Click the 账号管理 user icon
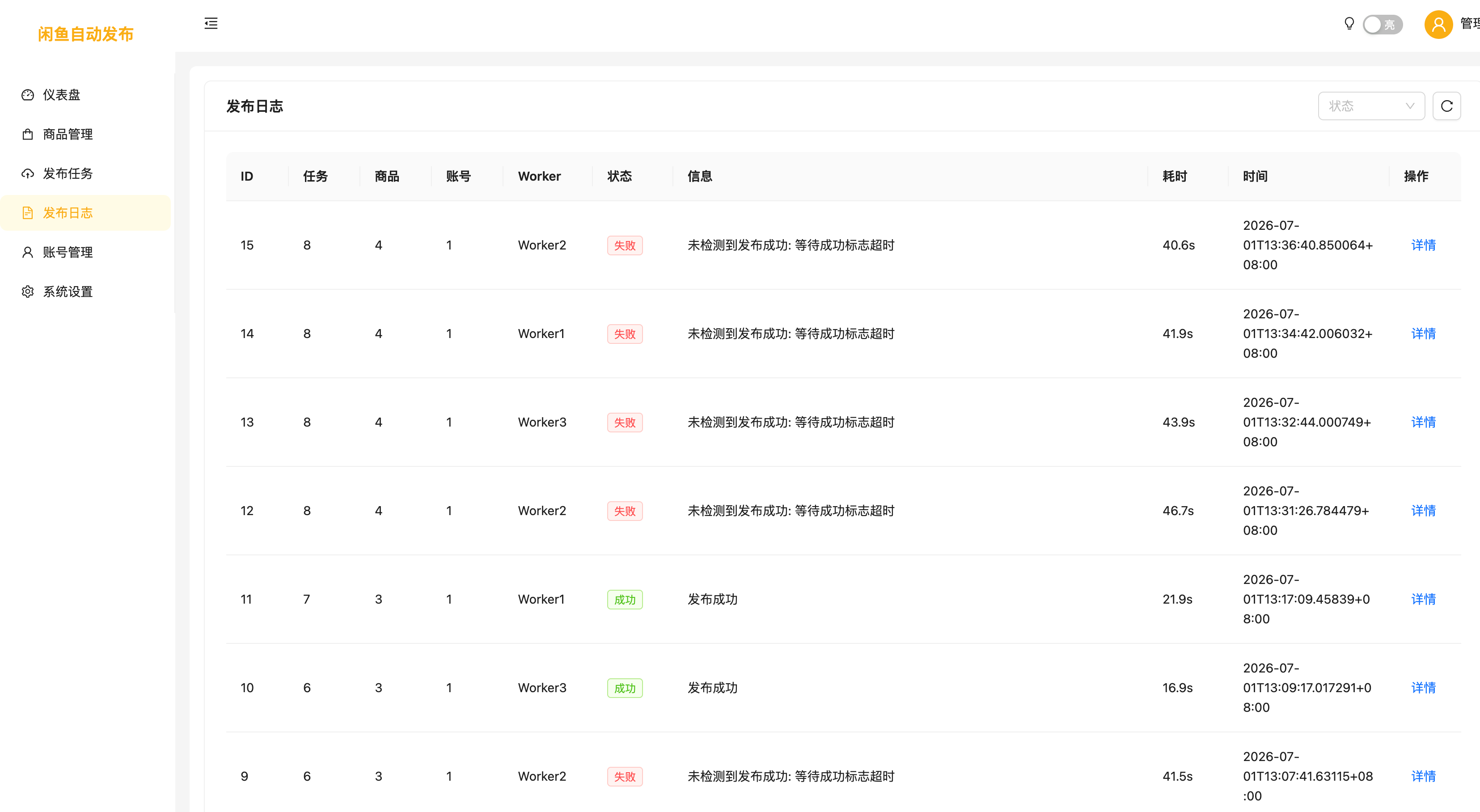This screenshot has height=812, width=1480. click(28, 252)
